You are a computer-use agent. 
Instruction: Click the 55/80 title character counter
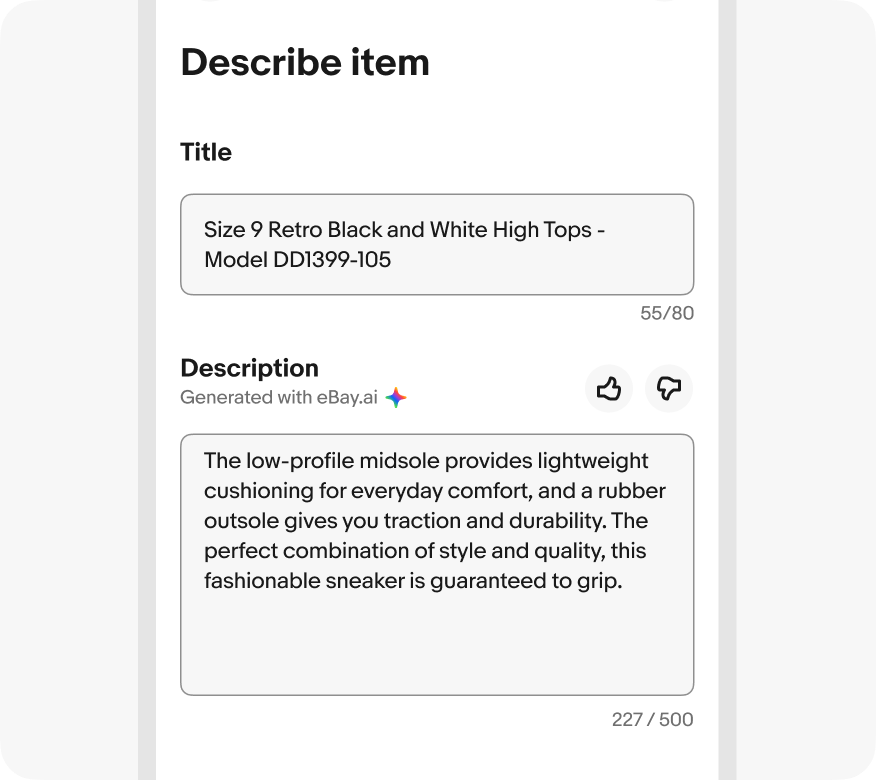click(667, 313)
